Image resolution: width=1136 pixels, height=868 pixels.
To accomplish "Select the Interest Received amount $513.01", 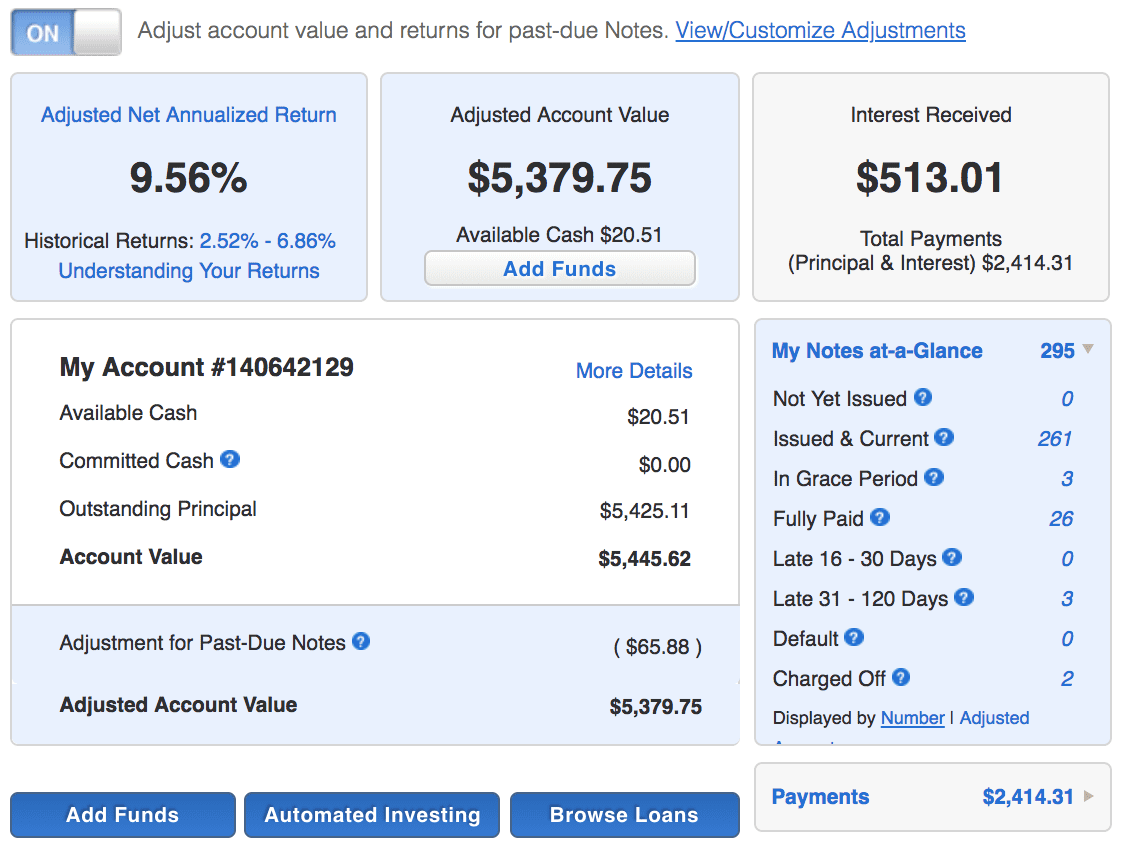I will pos(930,178).
